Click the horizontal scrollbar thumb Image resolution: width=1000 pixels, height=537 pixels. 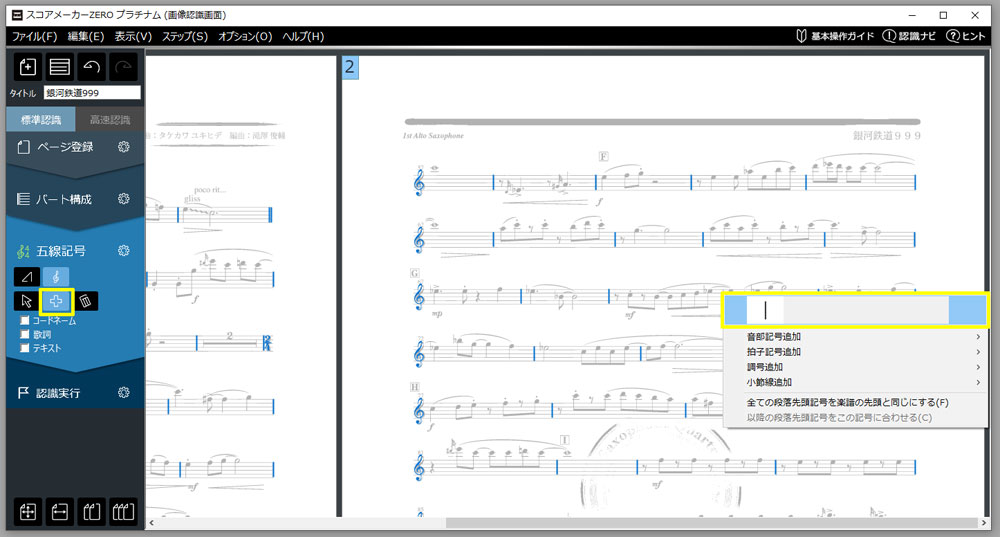pyautogui.click(x=711, y=523)
